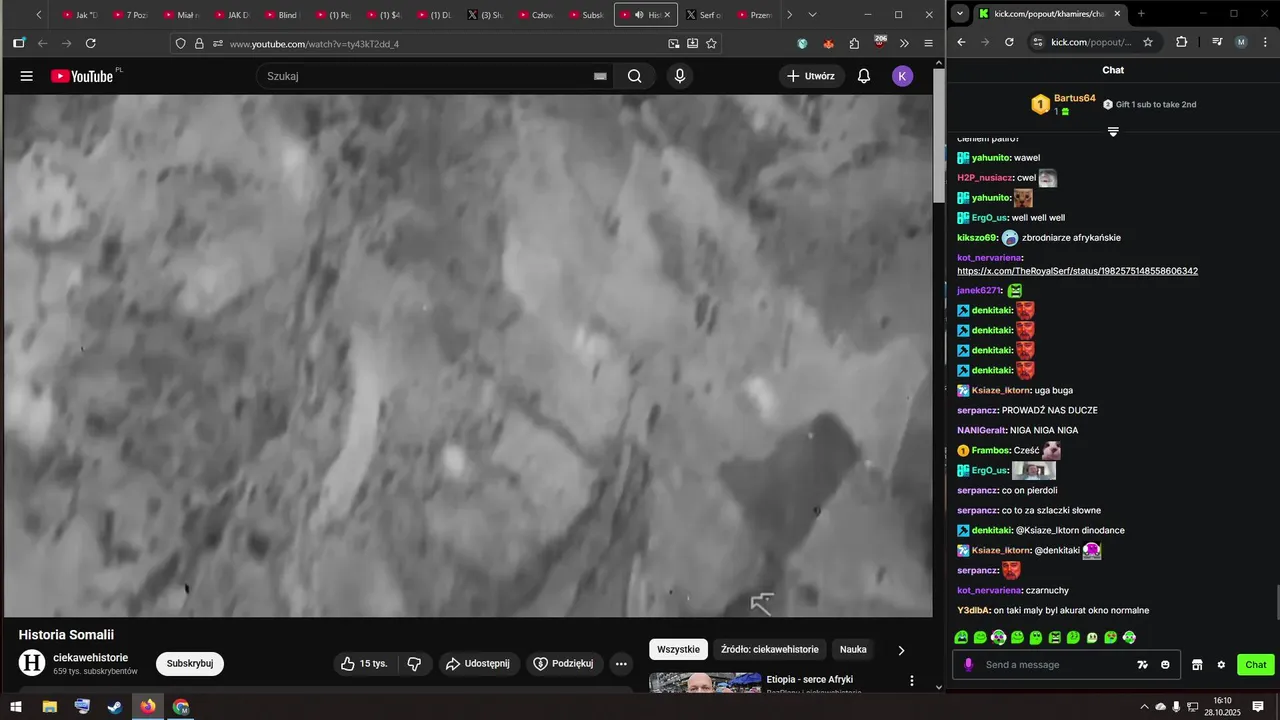Collapse the Kick gift leaderboard arrow

[x=1113, y=132]
